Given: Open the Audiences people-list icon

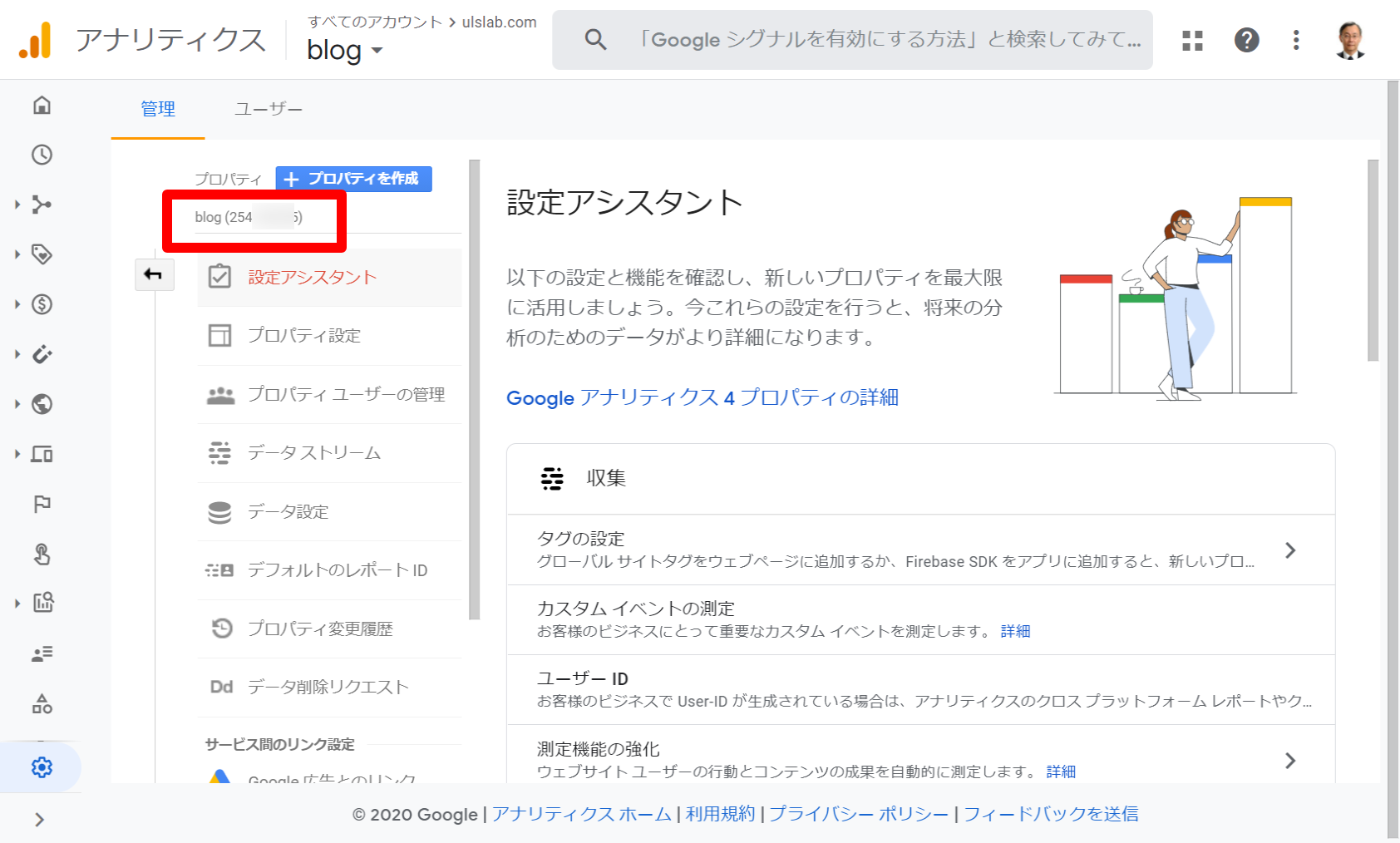Looking at the screenshot, I should click(x=42, y=653).
